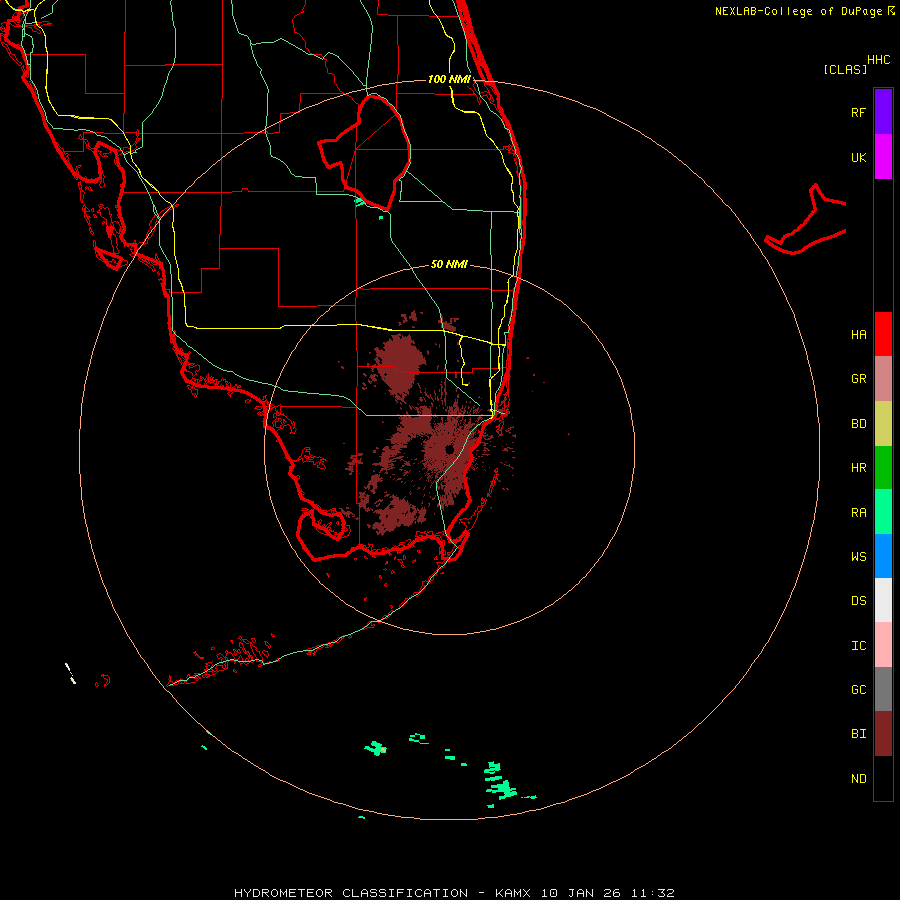Click the HA red legend swatch
The width and height of the screenshot is (900, 900).
pos(883,334)
